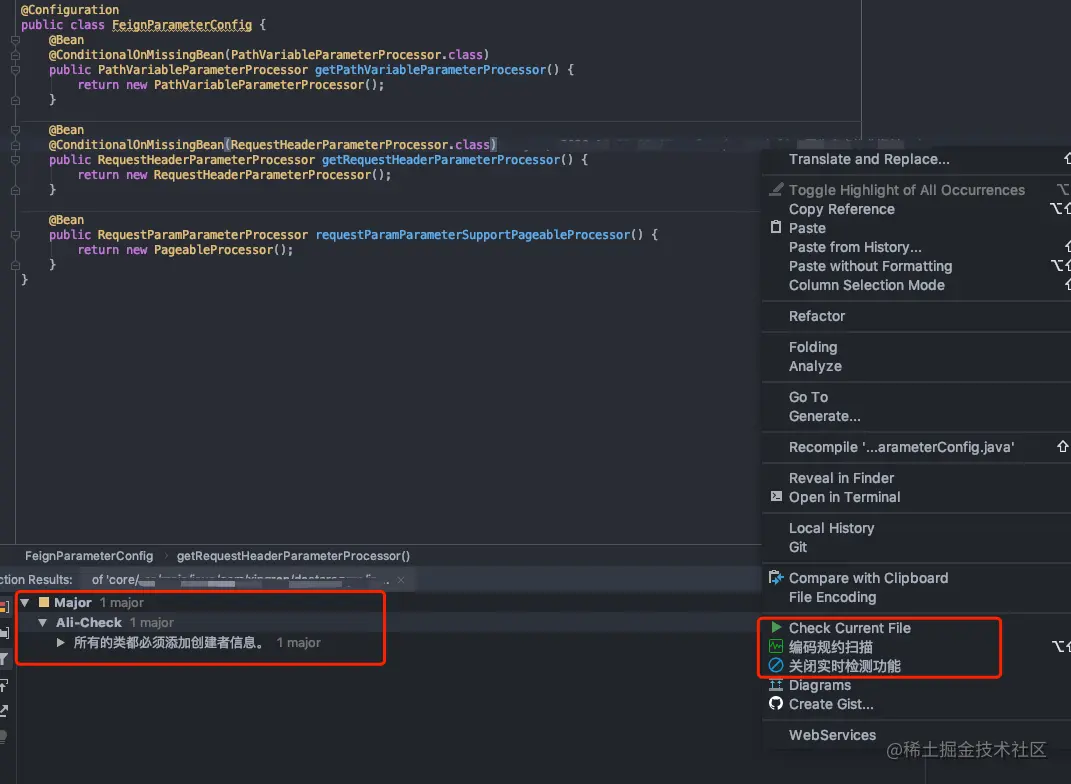
Task: Open the WebServices submenu
Action: click(x=832, y=735)
